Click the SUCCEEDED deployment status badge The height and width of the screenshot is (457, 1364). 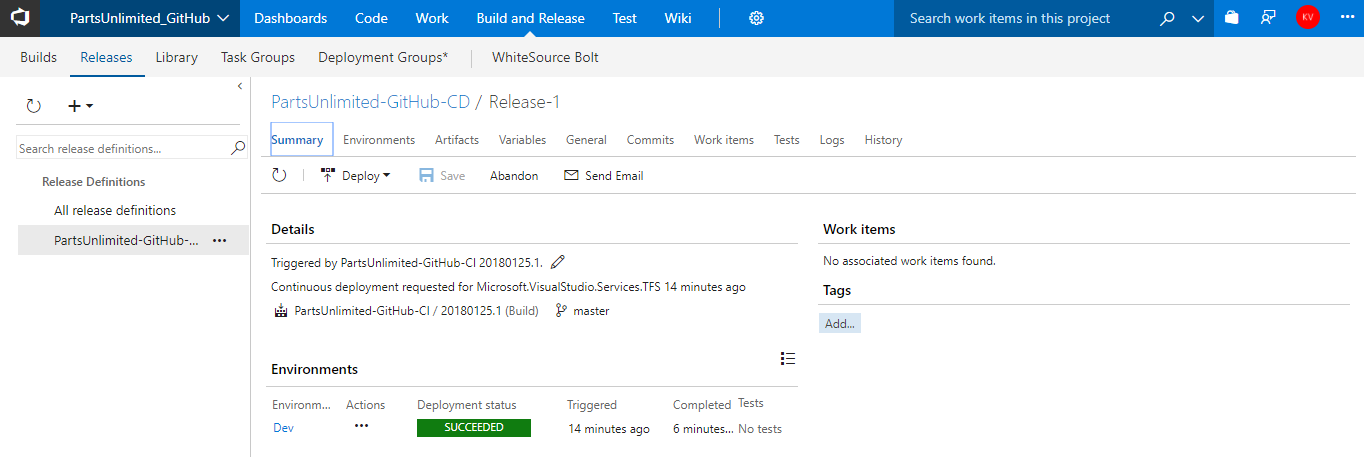tap(474, 428)
